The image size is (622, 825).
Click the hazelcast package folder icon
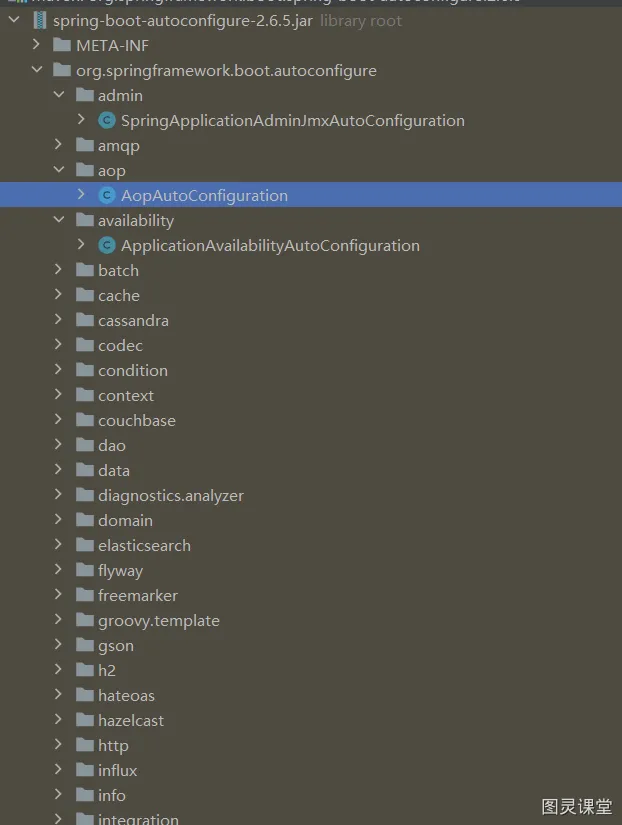[x=84, y=720]
